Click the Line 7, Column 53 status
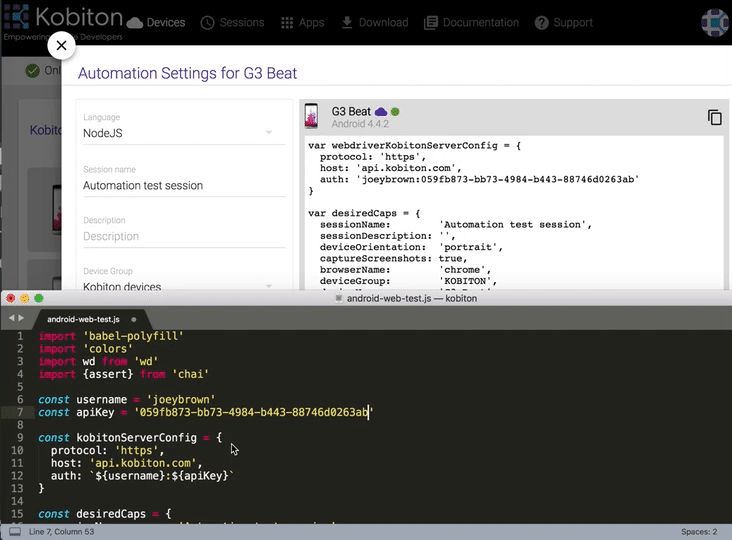 click(61, 532)
